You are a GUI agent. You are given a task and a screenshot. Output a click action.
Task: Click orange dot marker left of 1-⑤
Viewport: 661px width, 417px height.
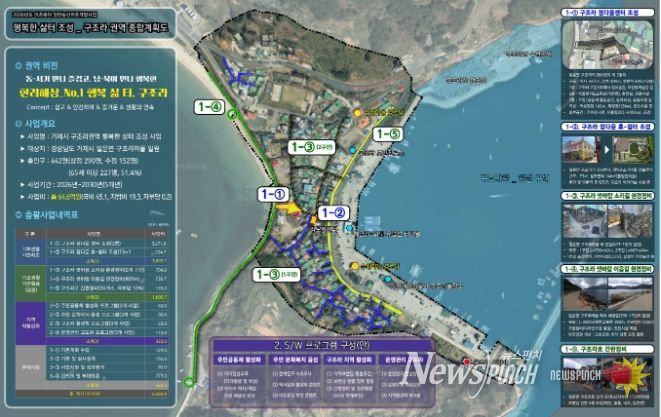coord(357,113)
